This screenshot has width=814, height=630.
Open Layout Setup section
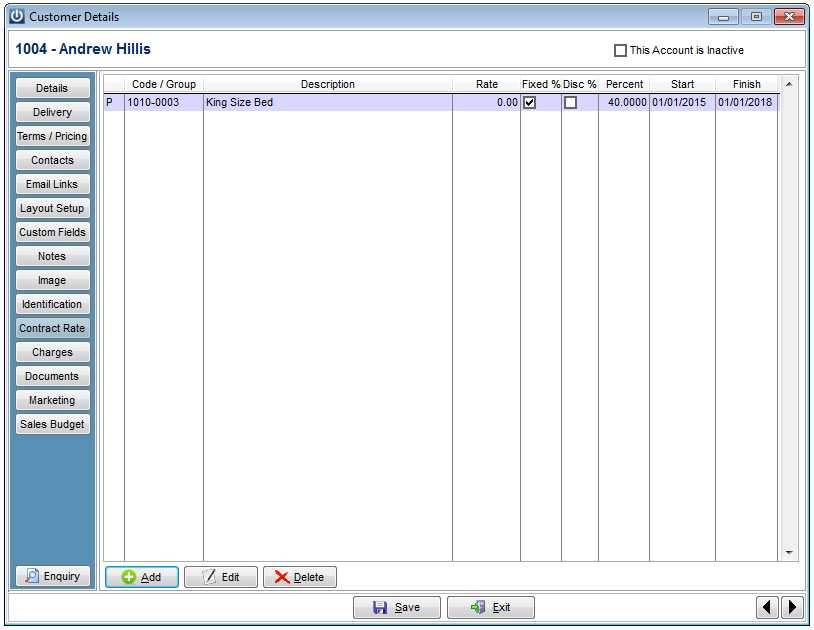point(52,208)
